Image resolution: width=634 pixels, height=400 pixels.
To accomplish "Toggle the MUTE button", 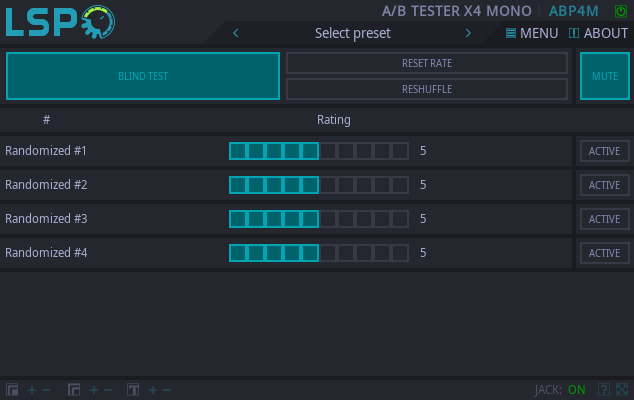I will [x=604, y=76].
